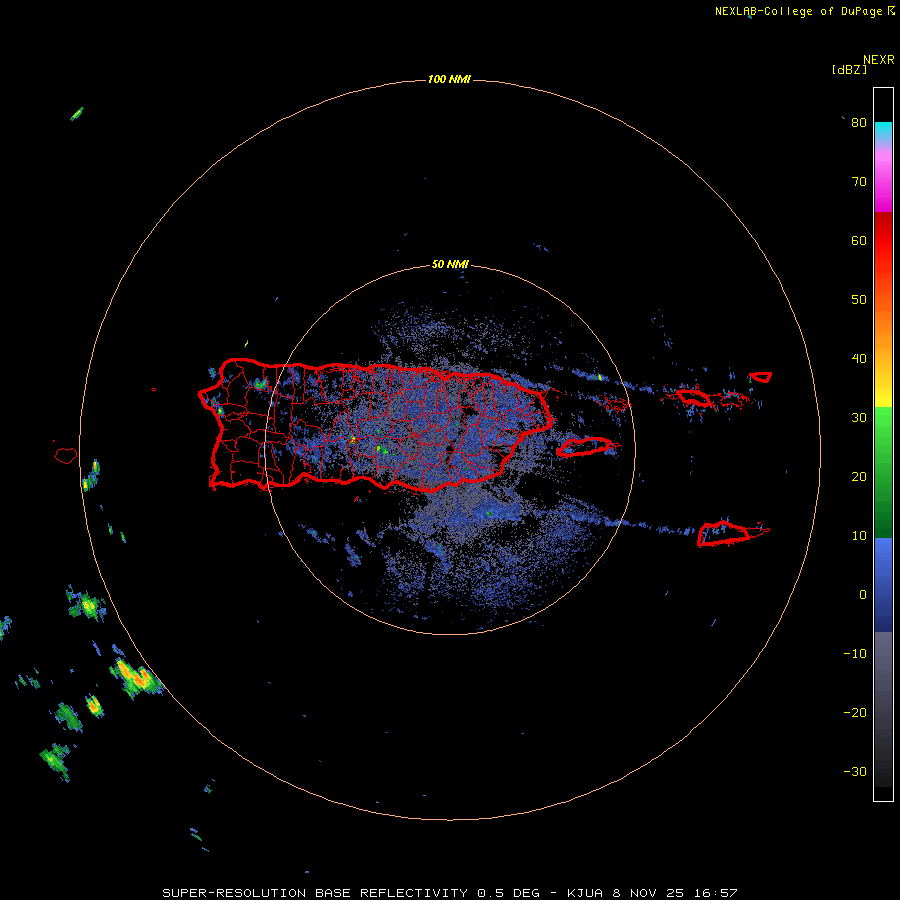Pick the cyan segment of the color bar
Viewport: 900px width, 900px height.
[x=883, y=132]
